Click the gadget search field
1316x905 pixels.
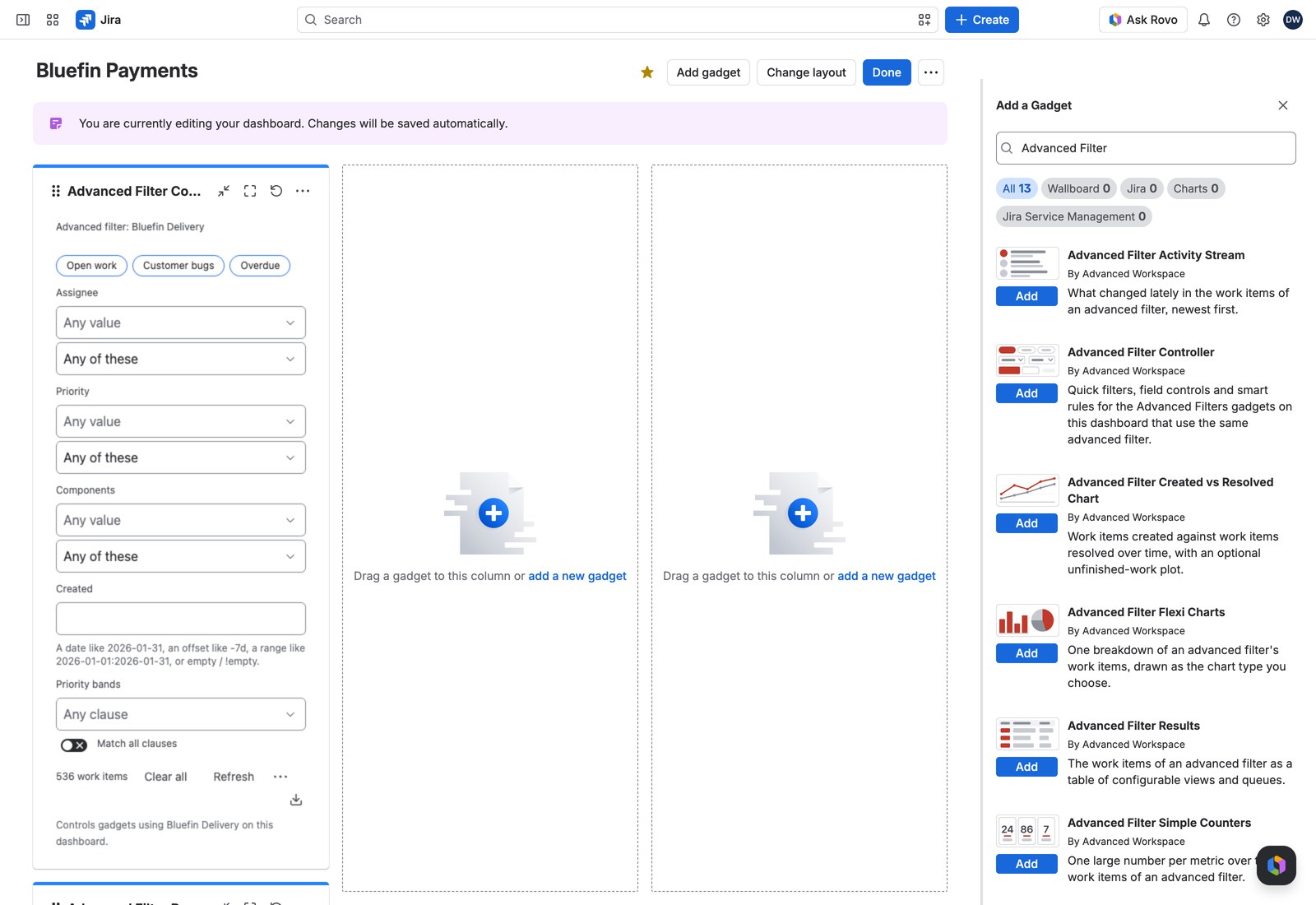click(x=1146, y=148)
